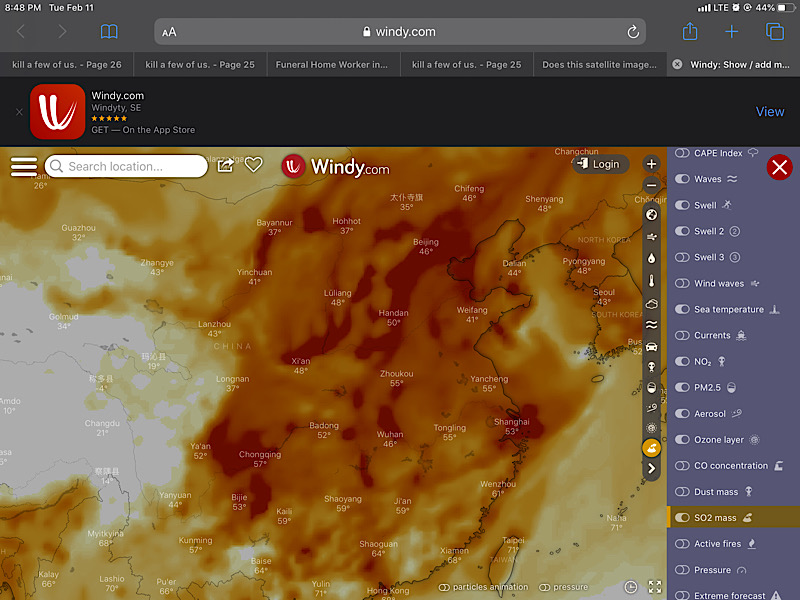The image size is (800, 600).
Task: Select Dust mass layer label
Action: coord(716,492)
